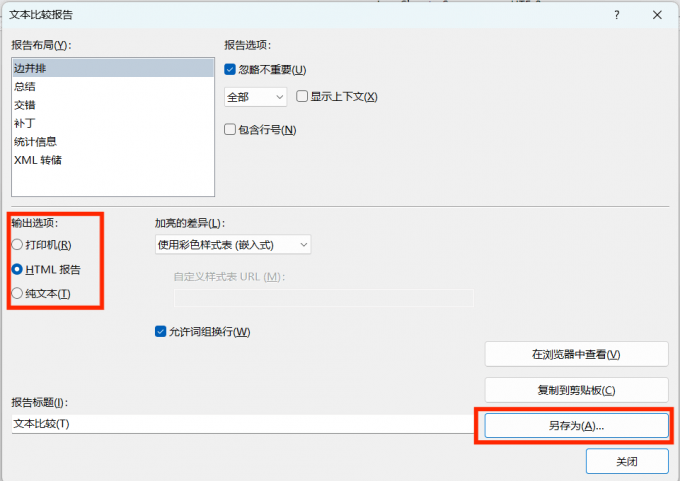Select the HTML 报告 radio button
680x481 pixels.
17,269
